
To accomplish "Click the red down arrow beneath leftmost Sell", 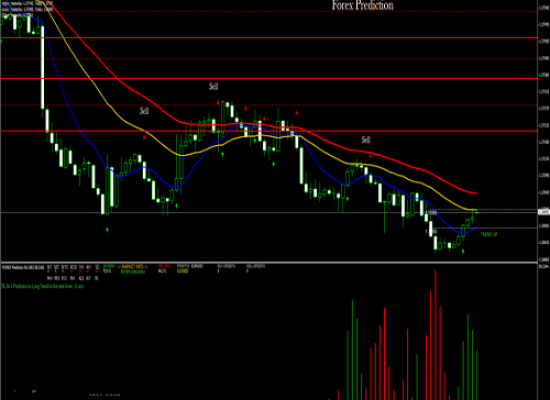I will [144, 137].
